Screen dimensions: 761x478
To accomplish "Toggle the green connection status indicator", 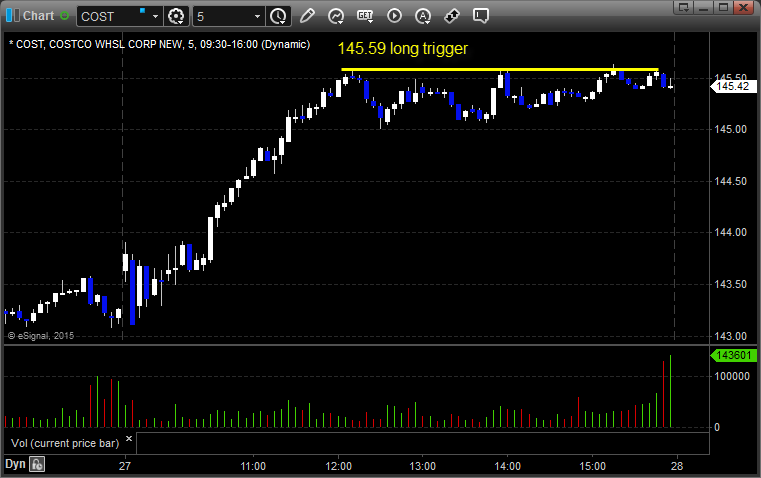I will (x=64, y=16).
